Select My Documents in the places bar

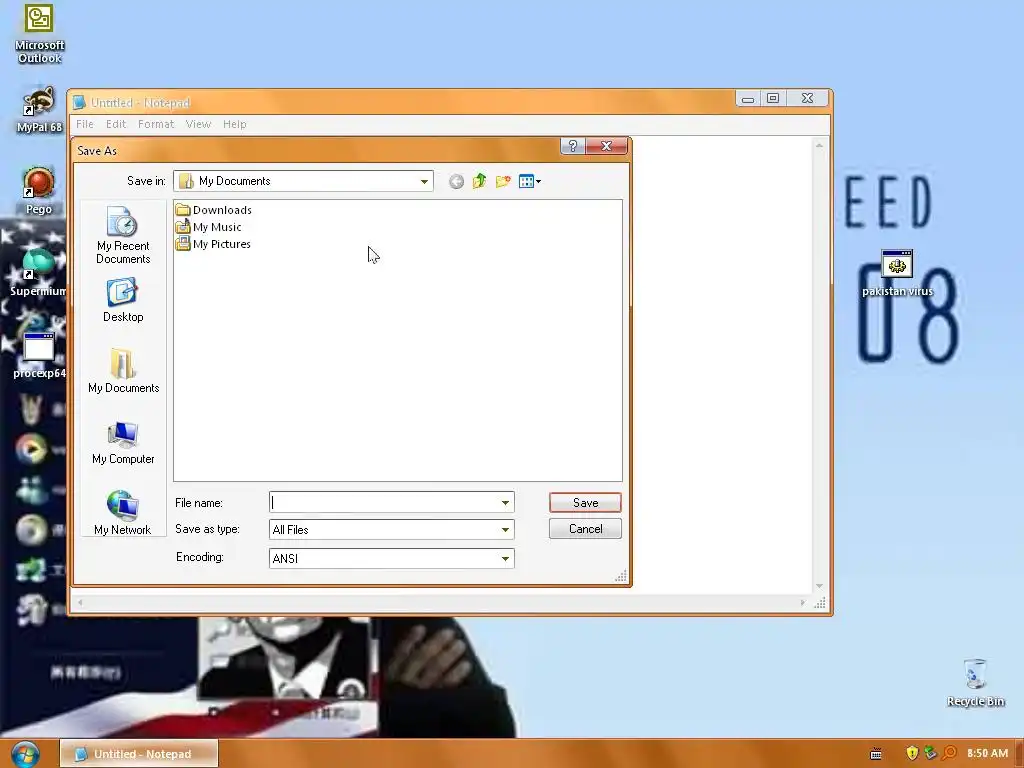(x=123, y=371)
